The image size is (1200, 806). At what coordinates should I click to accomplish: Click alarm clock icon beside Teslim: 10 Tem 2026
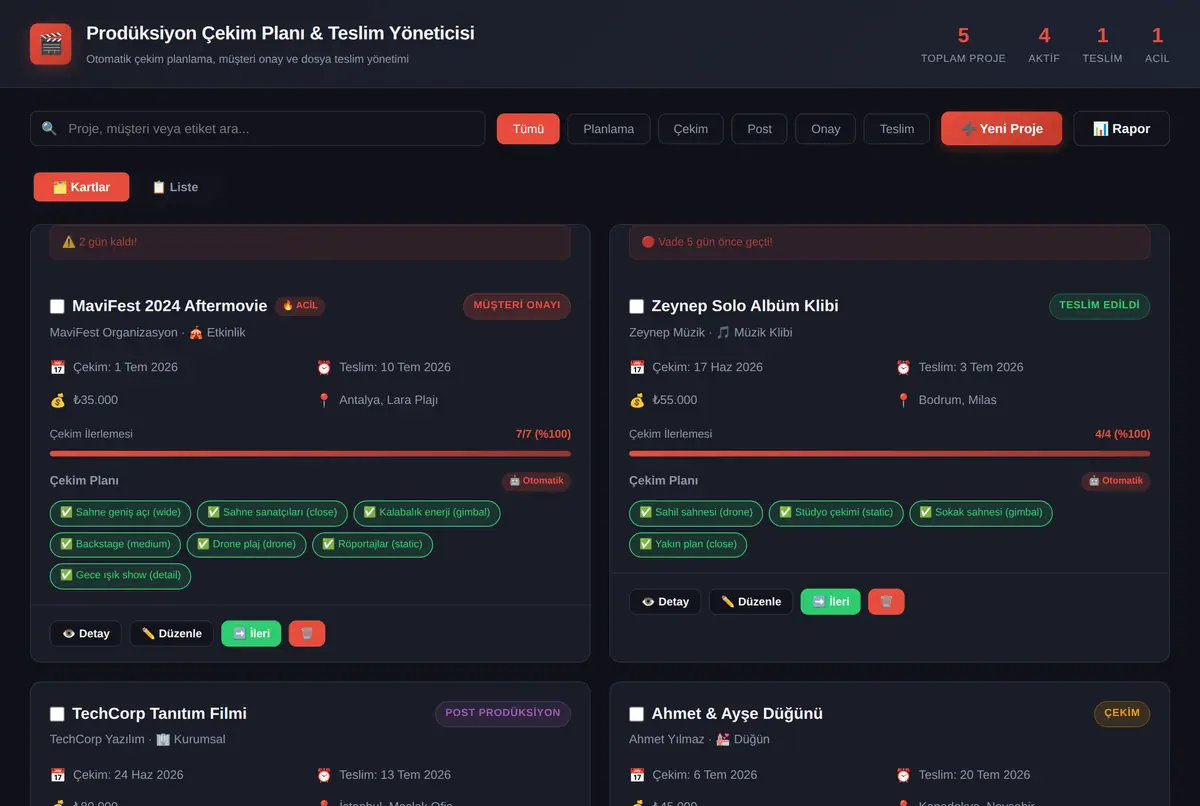click(x=324, y=367)
